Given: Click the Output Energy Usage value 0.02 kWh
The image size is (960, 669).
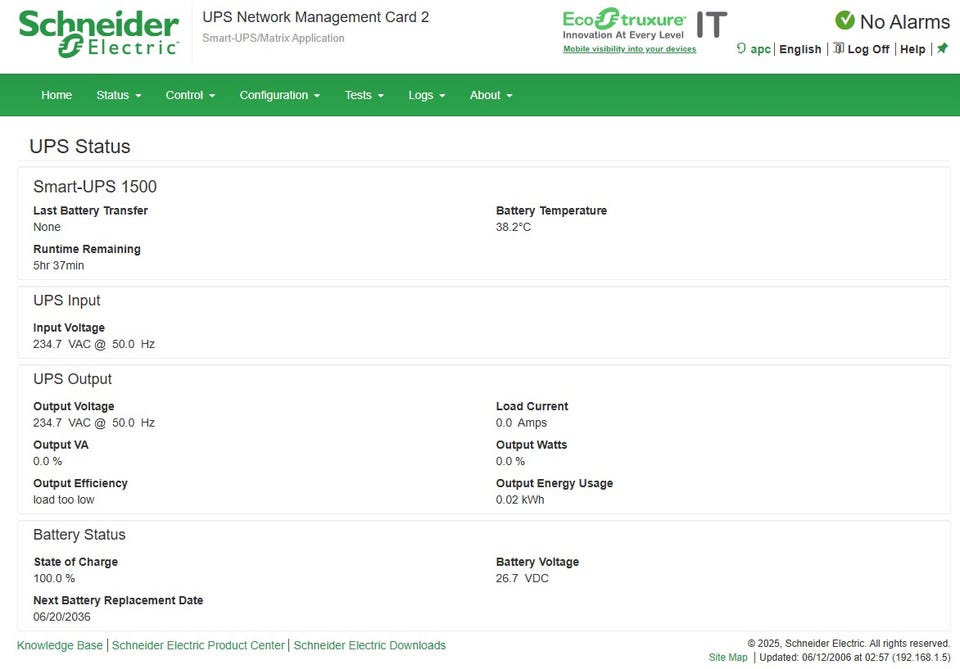Looking at the screenshot, I should tap(520, 499).
